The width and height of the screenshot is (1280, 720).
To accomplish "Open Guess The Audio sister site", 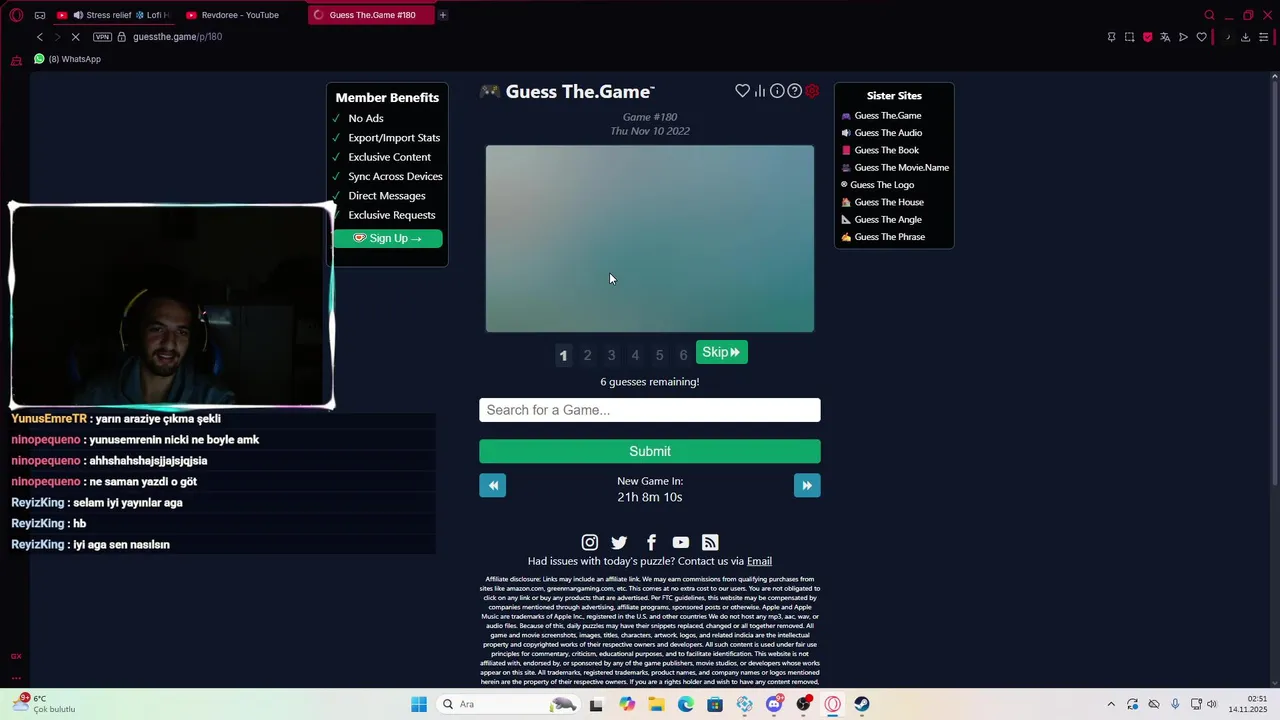I will pyautogui.click(x=881, y=133).
